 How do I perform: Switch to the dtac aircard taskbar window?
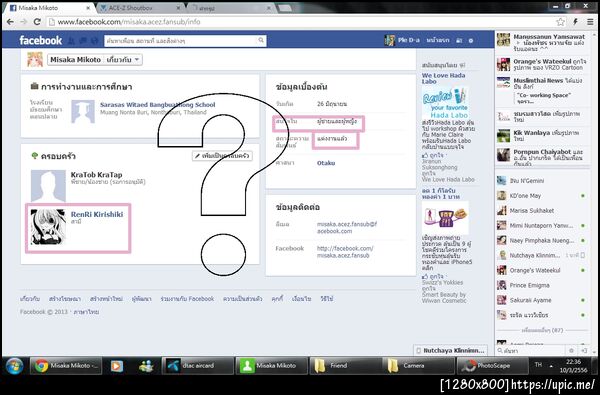[x=197, y=366]
